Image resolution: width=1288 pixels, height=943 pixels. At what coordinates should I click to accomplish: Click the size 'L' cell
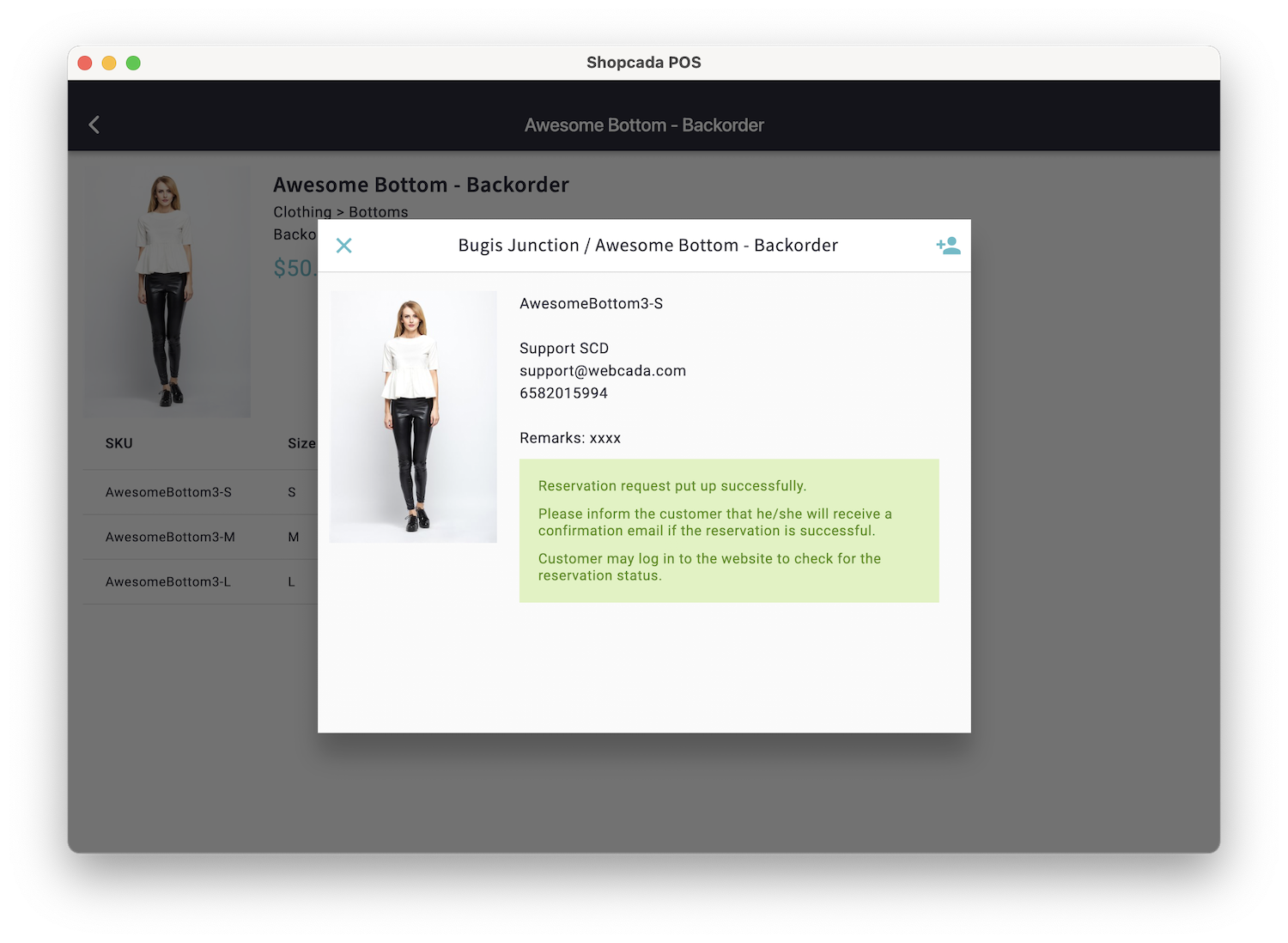coord(291,581)
